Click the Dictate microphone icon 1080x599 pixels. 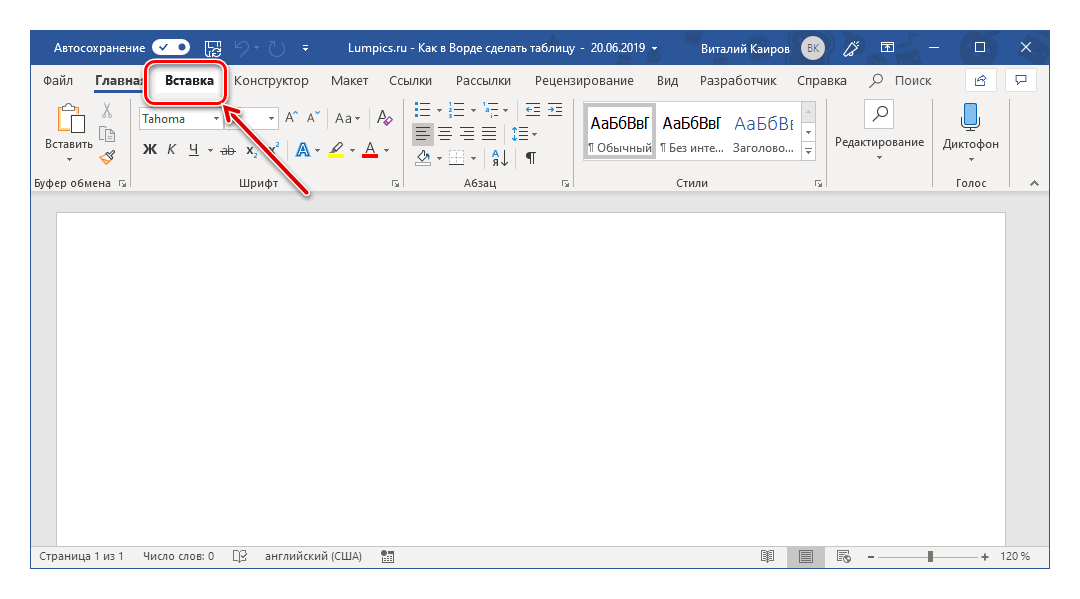(x=970, y=116)
